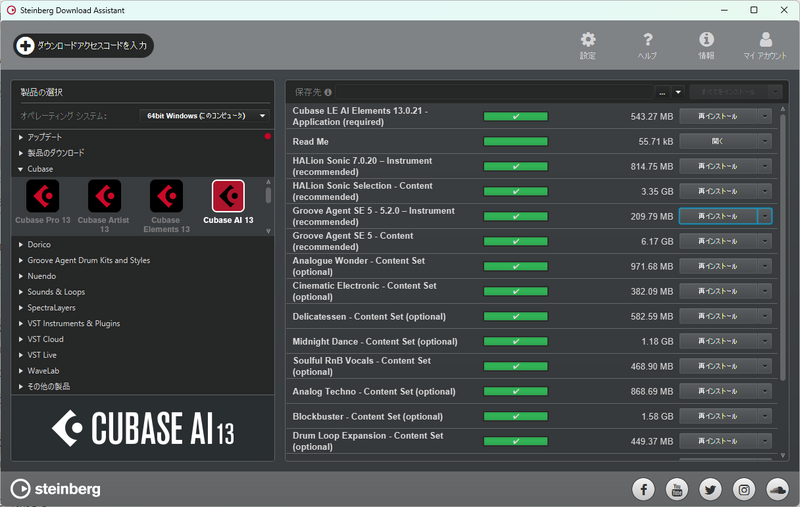Click scroll down arrow in product icon strip

pyautogui.click(x=268, y=231)
